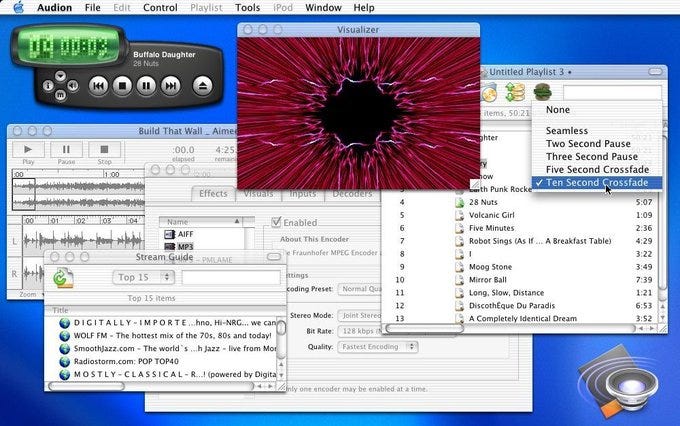Switch to the Decoders tab
680x426 pixels.
point(352,193)
